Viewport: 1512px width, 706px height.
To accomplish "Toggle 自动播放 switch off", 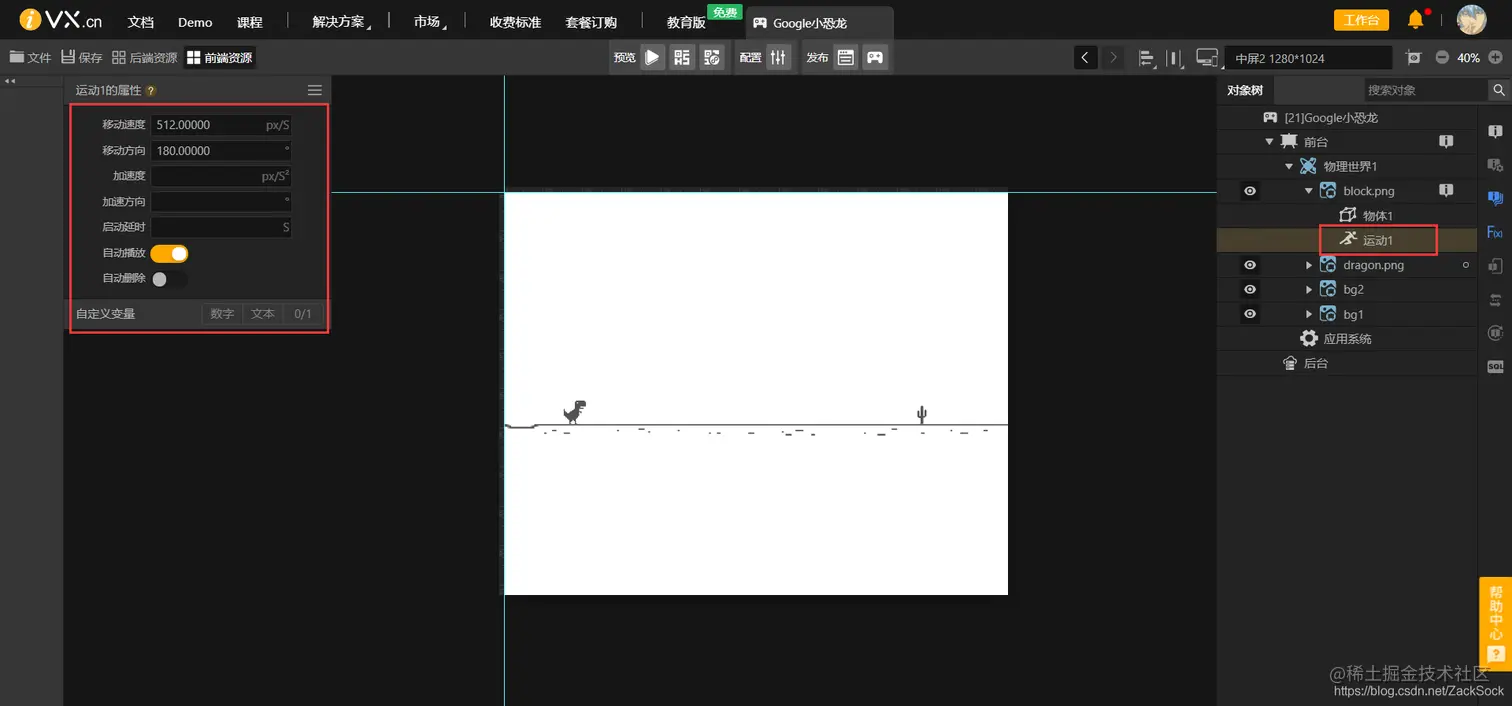I will click(x=169, y=253).
